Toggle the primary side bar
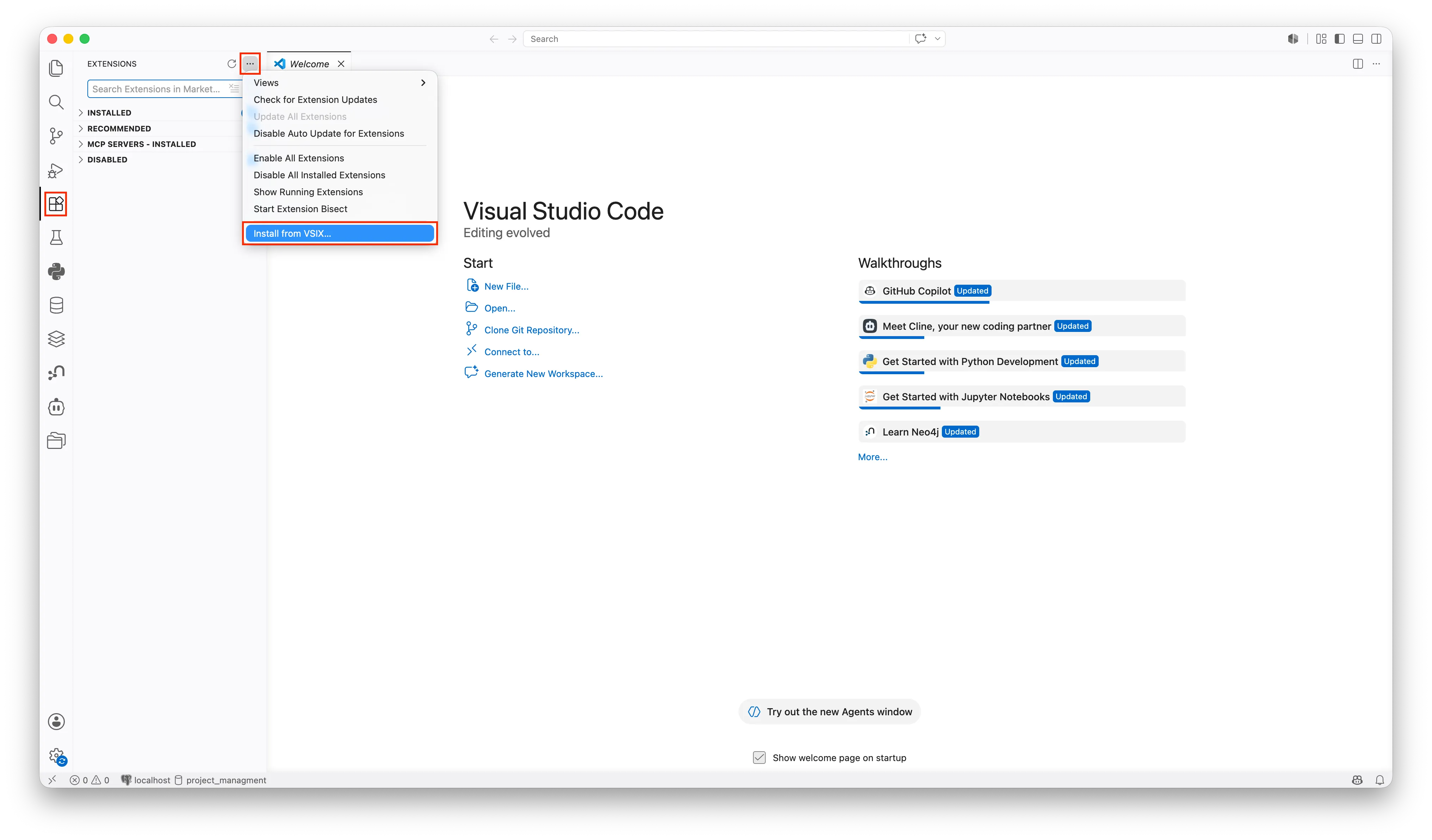Image resolution: width=1432 pixels, height=840 pixels. [x=1339, y=39]
